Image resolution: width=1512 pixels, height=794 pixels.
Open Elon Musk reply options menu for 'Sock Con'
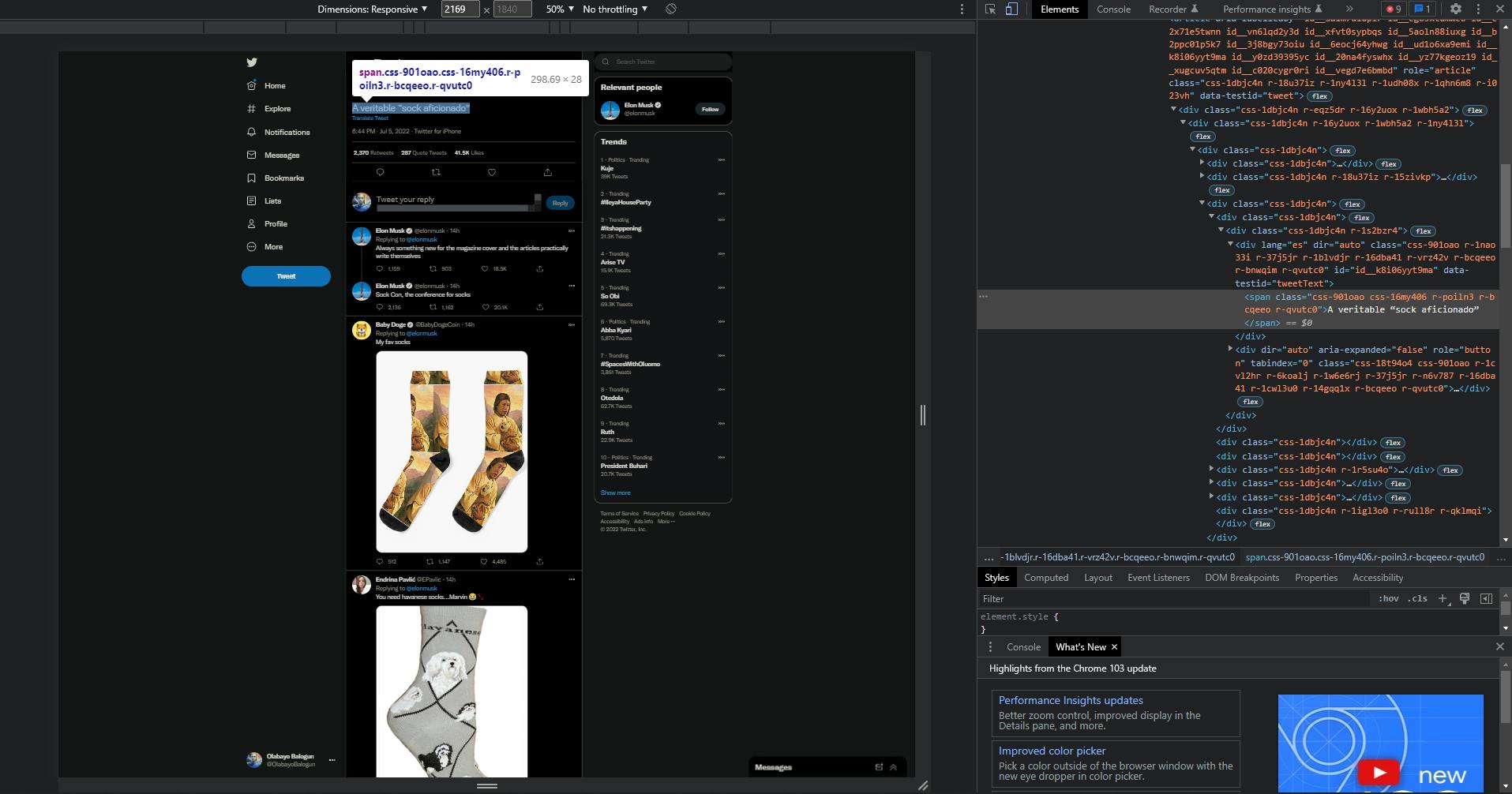[x=572, y=286]
